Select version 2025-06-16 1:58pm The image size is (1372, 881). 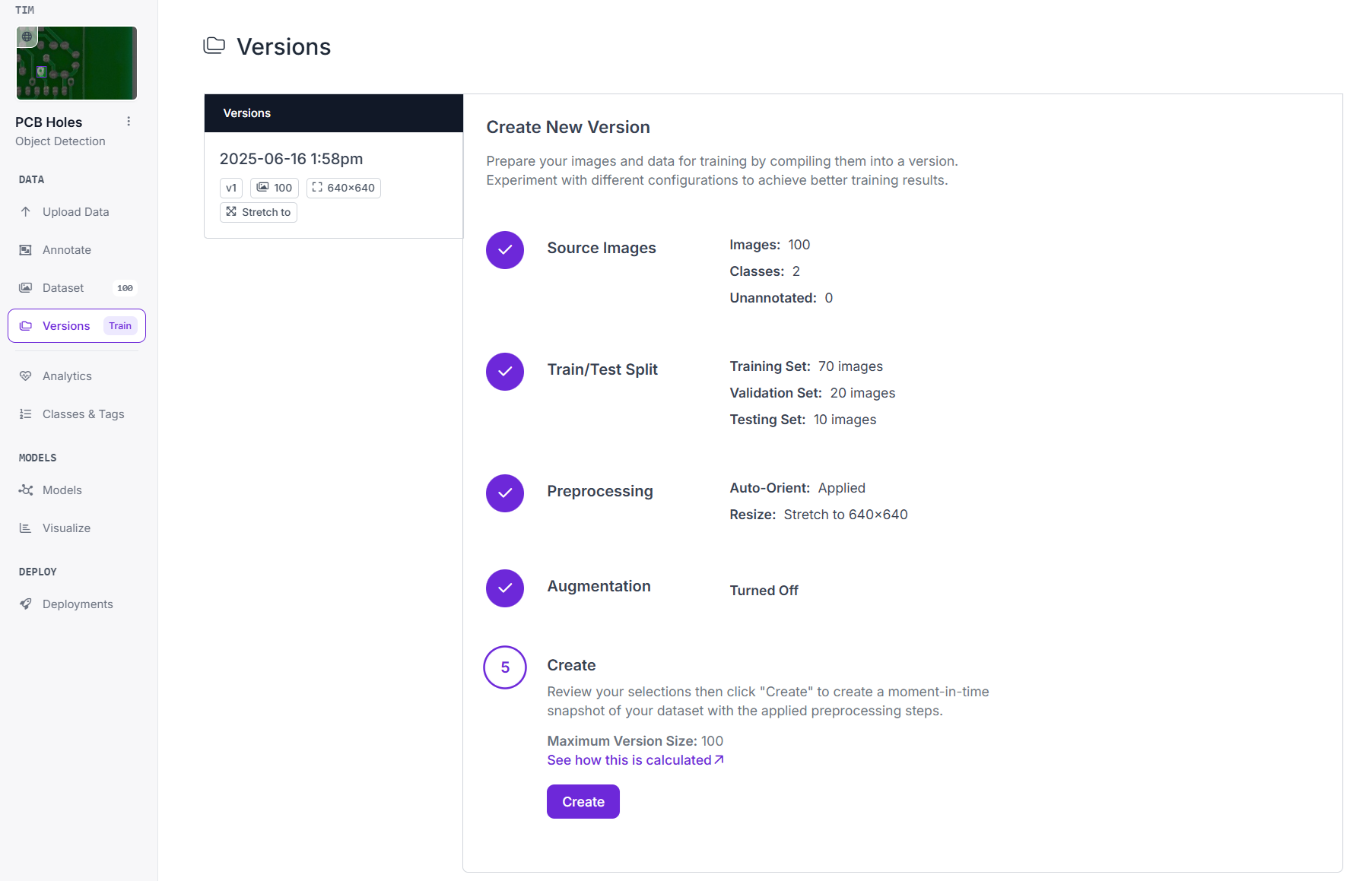(291, 159)
